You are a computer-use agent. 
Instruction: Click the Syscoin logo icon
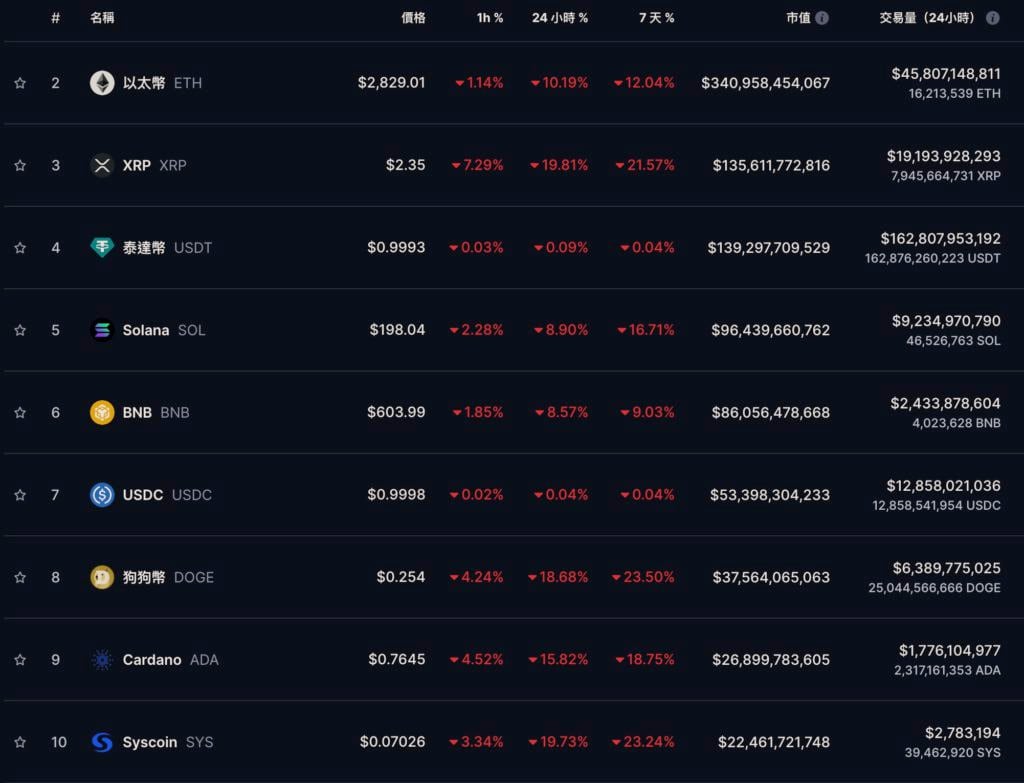click(x=102, y=742)
